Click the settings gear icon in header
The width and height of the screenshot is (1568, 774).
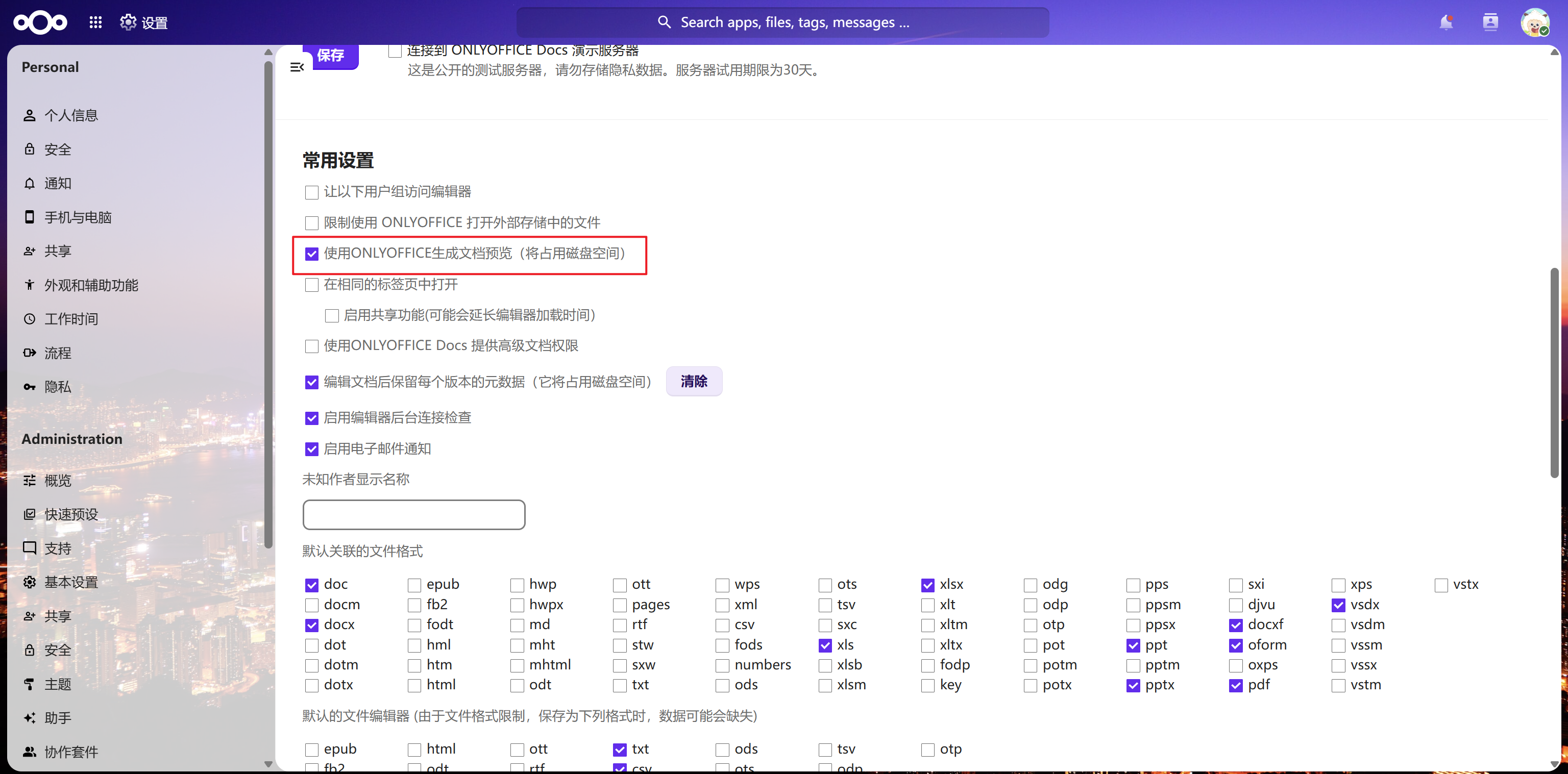click(128, 22)
